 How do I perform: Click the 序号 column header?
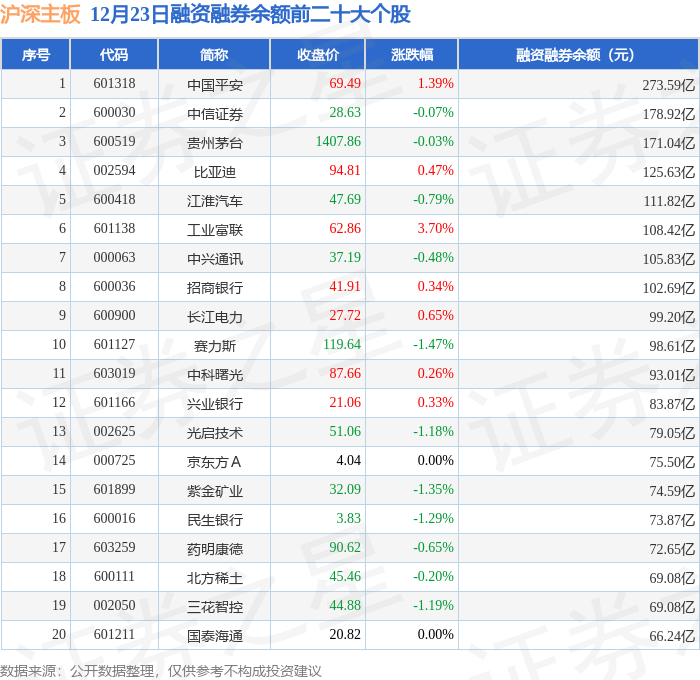(36, 55)
